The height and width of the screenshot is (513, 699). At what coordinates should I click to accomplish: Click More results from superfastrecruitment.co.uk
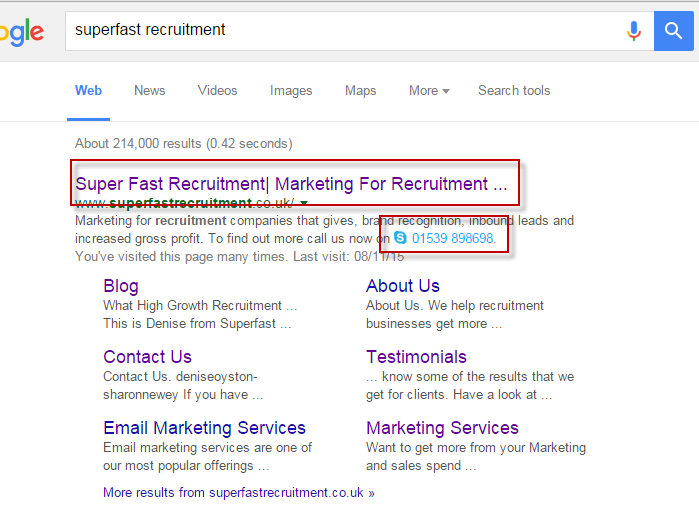click(x=238, y=492)
